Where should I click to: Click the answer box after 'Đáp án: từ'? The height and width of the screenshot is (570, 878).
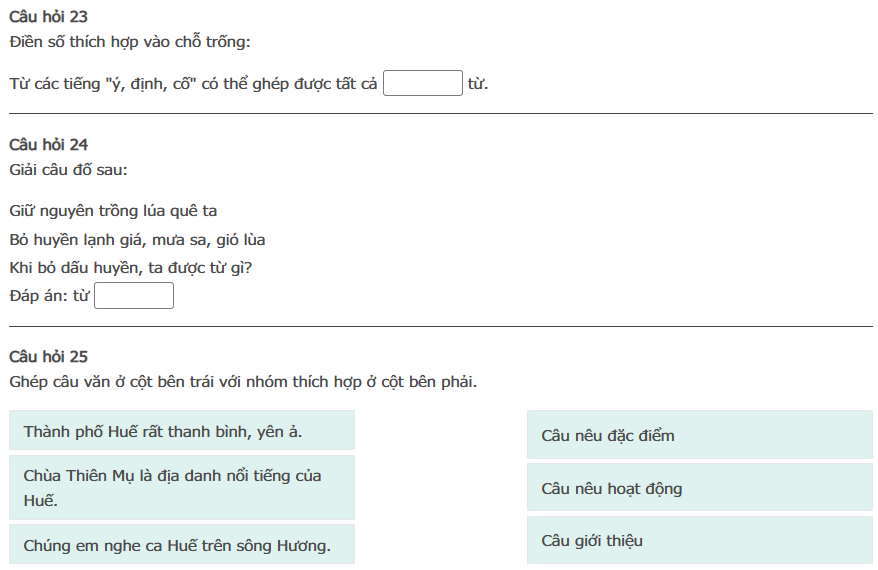click(134, 296)
